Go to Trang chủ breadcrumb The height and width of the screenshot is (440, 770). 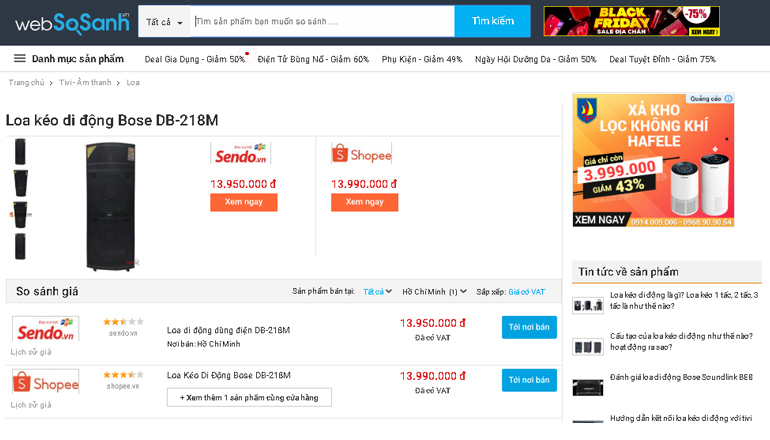coord(26,82)
